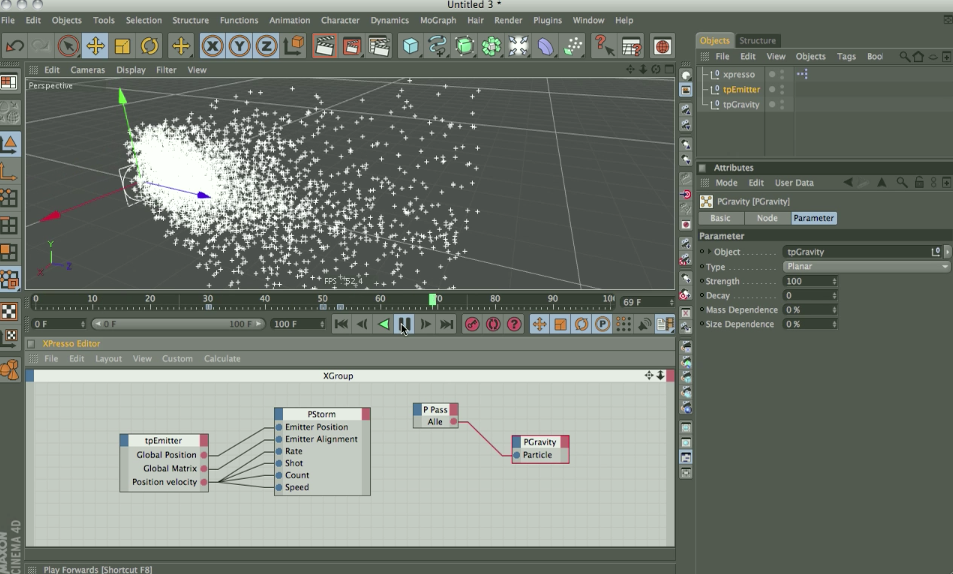Viewport: 953px width, 574px height.
Task: Select the Live Selection tool
Action: 69,46
